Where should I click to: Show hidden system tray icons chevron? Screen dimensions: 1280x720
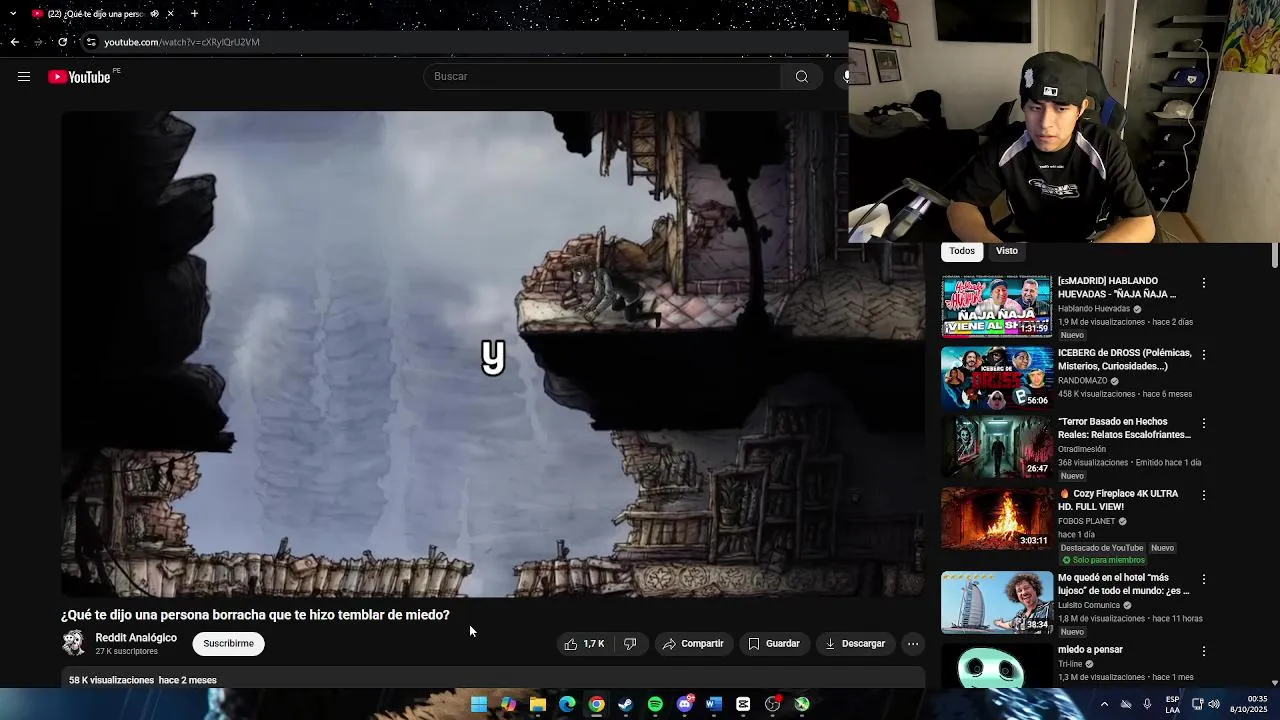(x=1104, y=704)
